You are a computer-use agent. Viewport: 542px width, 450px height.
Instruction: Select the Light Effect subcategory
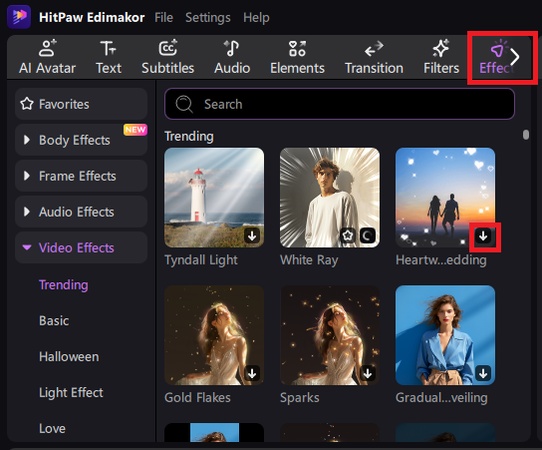(x=71, y=393)
